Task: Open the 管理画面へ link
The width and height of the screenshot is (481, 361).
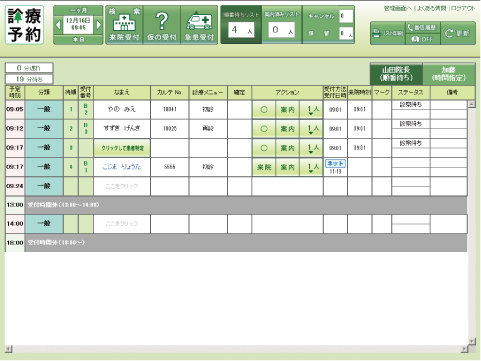Action: (397, 8)
